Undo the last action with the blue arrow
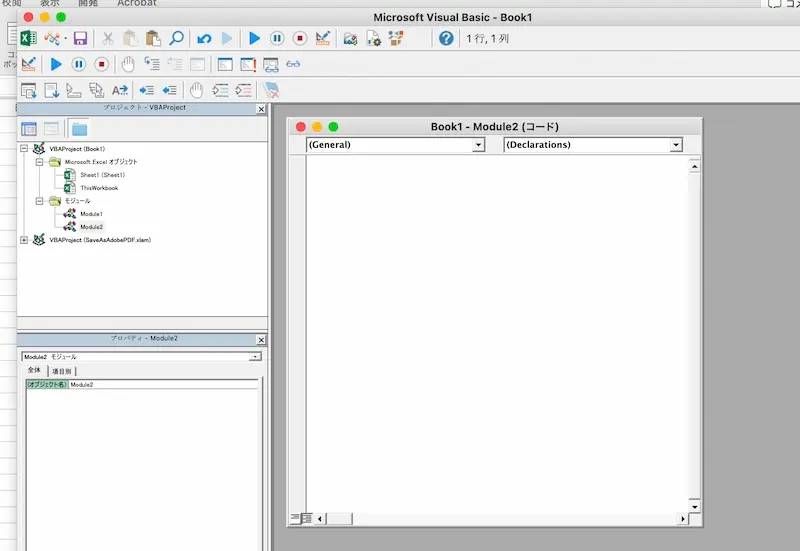Viewport: 800px width, 551px height. [x=204, y=38]
